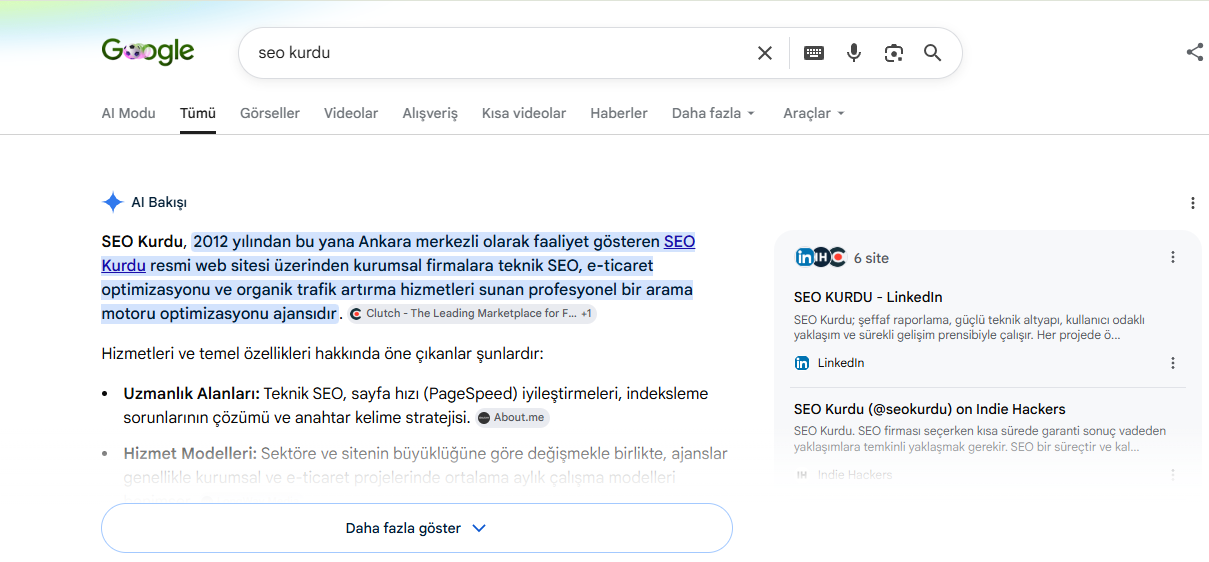The width and height of the screenshot is (1209, 562).
Task: Follow the "SEO Kurdu" hyperlink in the overview
Action: (x=398, y=253)
